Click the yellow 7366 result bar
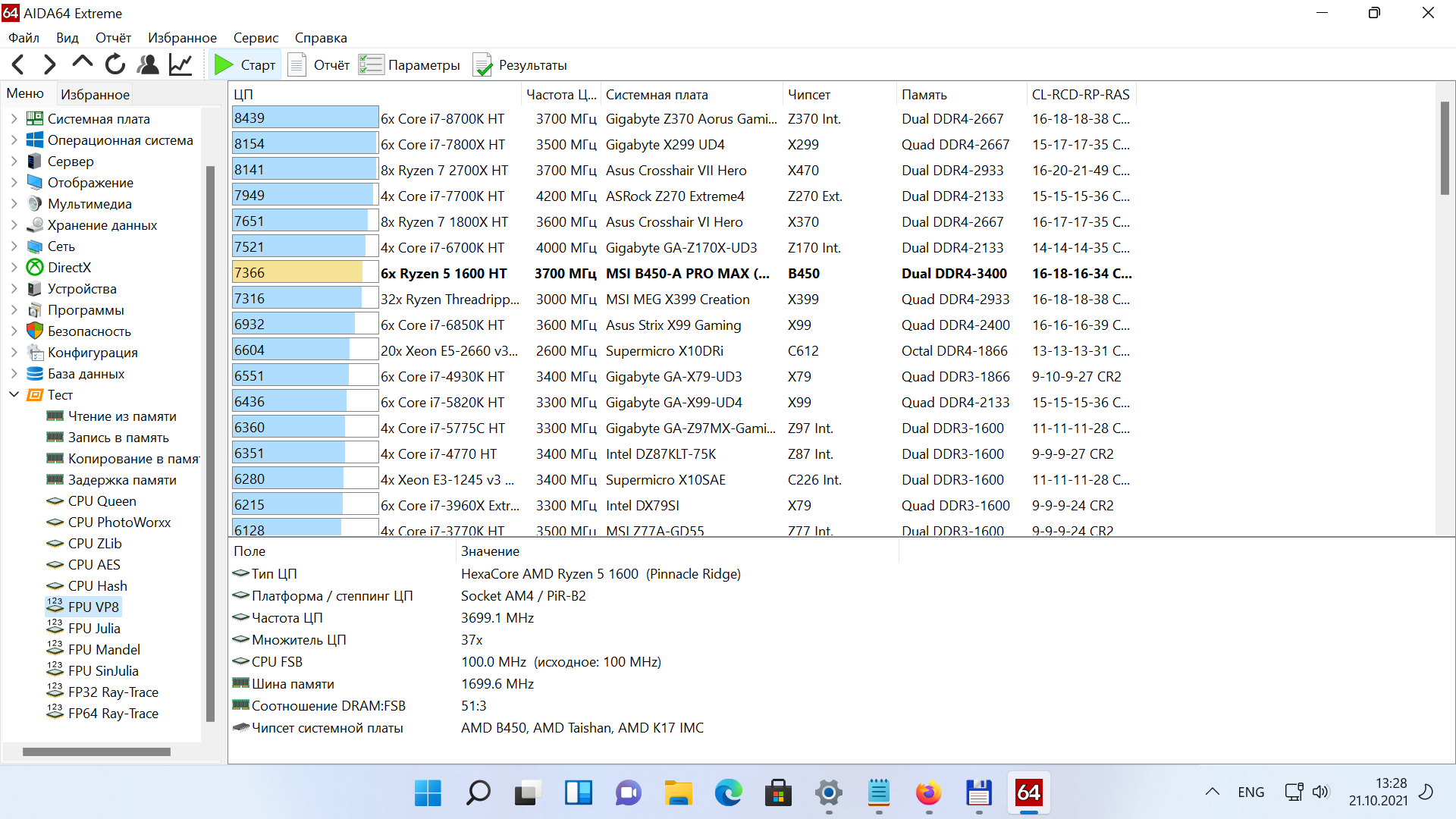 pos(297,273)
